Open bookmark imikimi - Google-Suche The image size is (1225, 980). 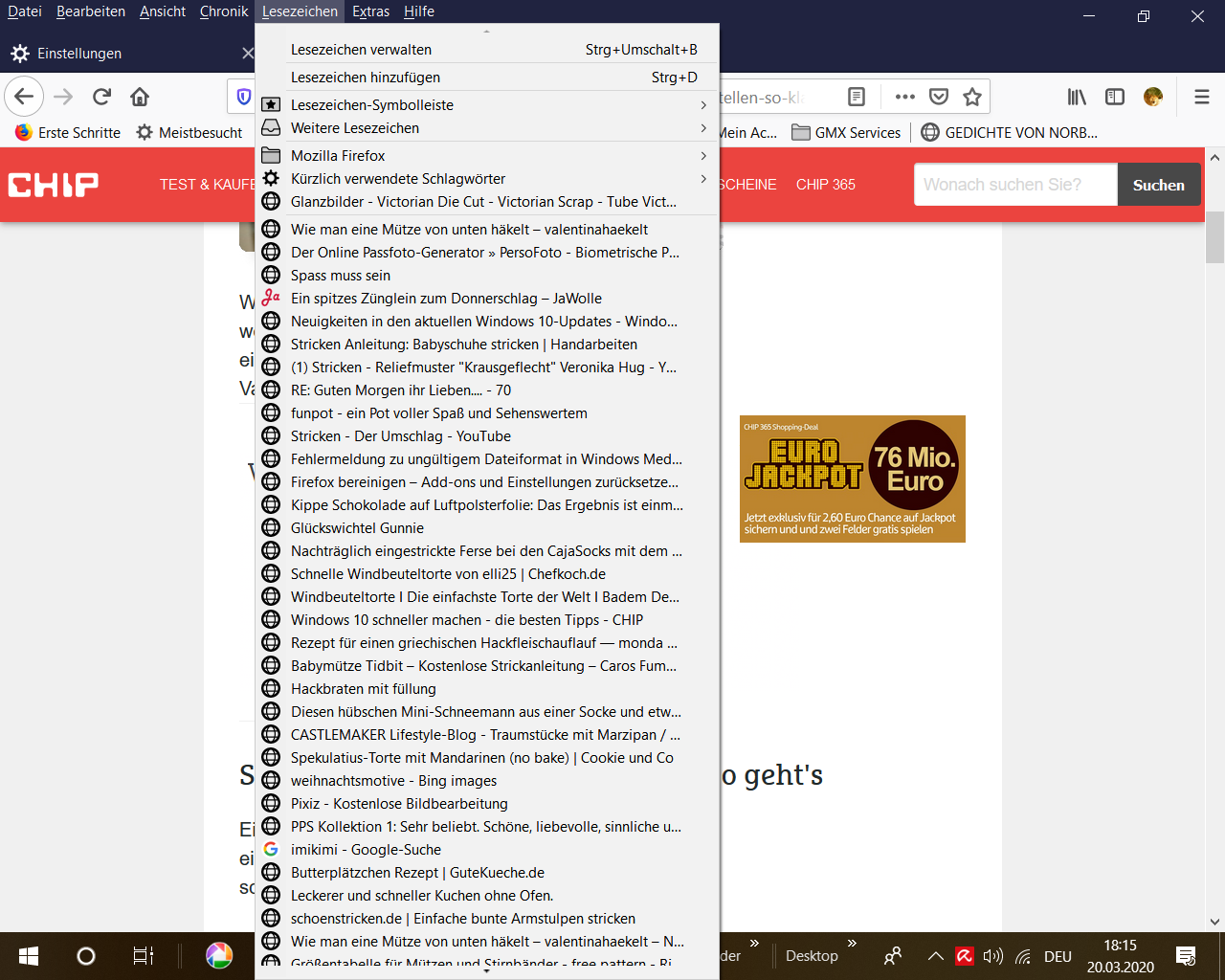[x=487, y=850]
